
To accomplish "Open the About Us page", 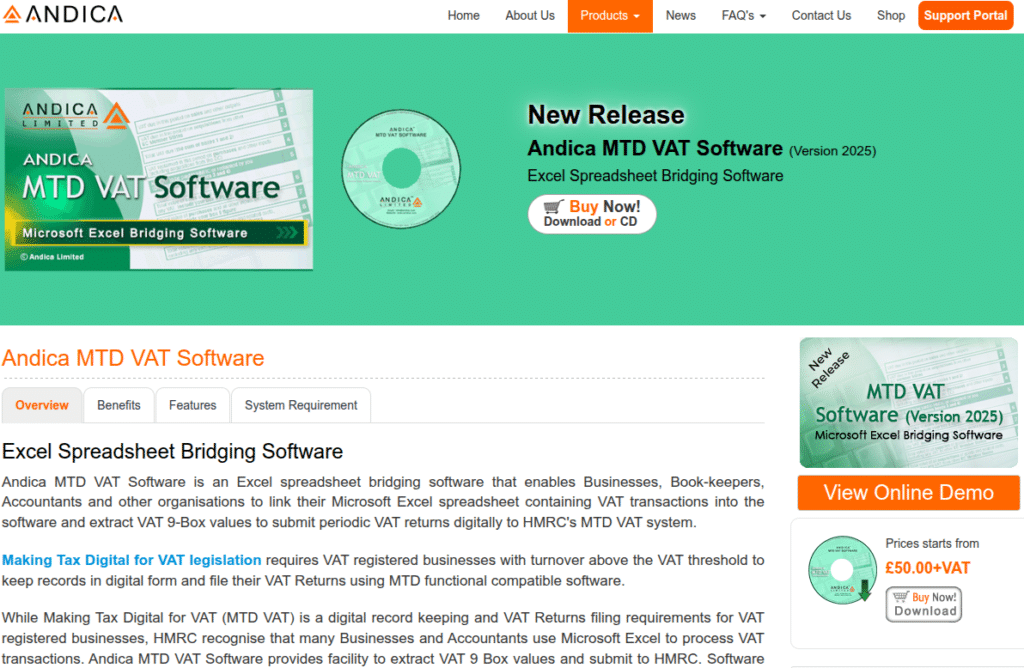I will click(x=530, y=16).
